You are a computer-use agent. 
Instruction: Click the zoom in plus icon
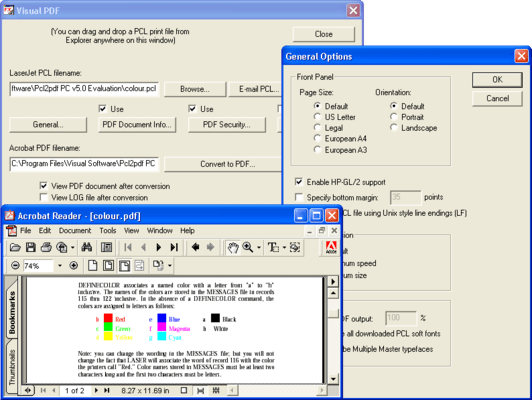(74, 265)
